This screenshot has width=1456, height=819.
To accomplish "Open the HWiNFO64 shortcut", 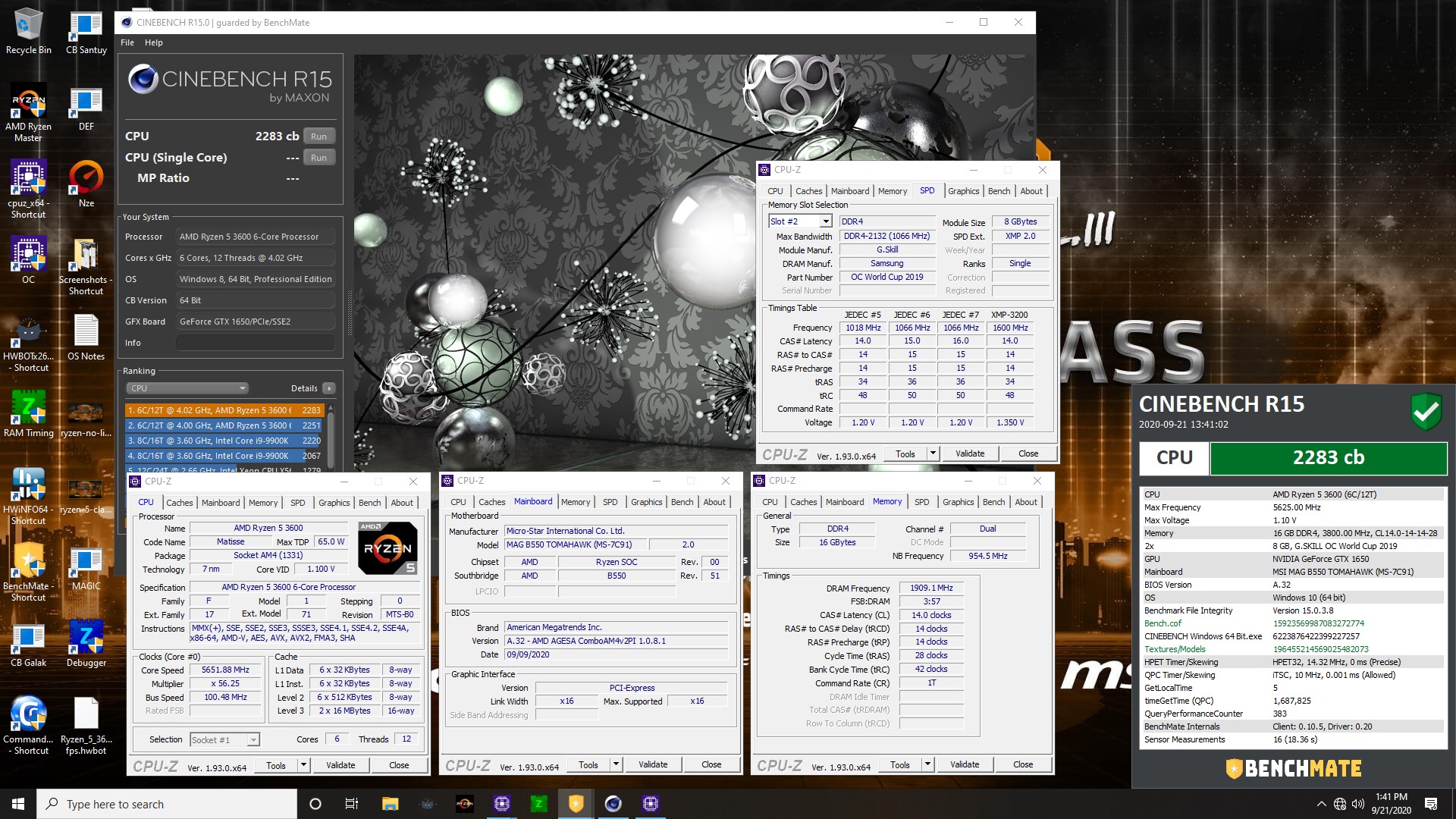I will [x=29, y=496].
